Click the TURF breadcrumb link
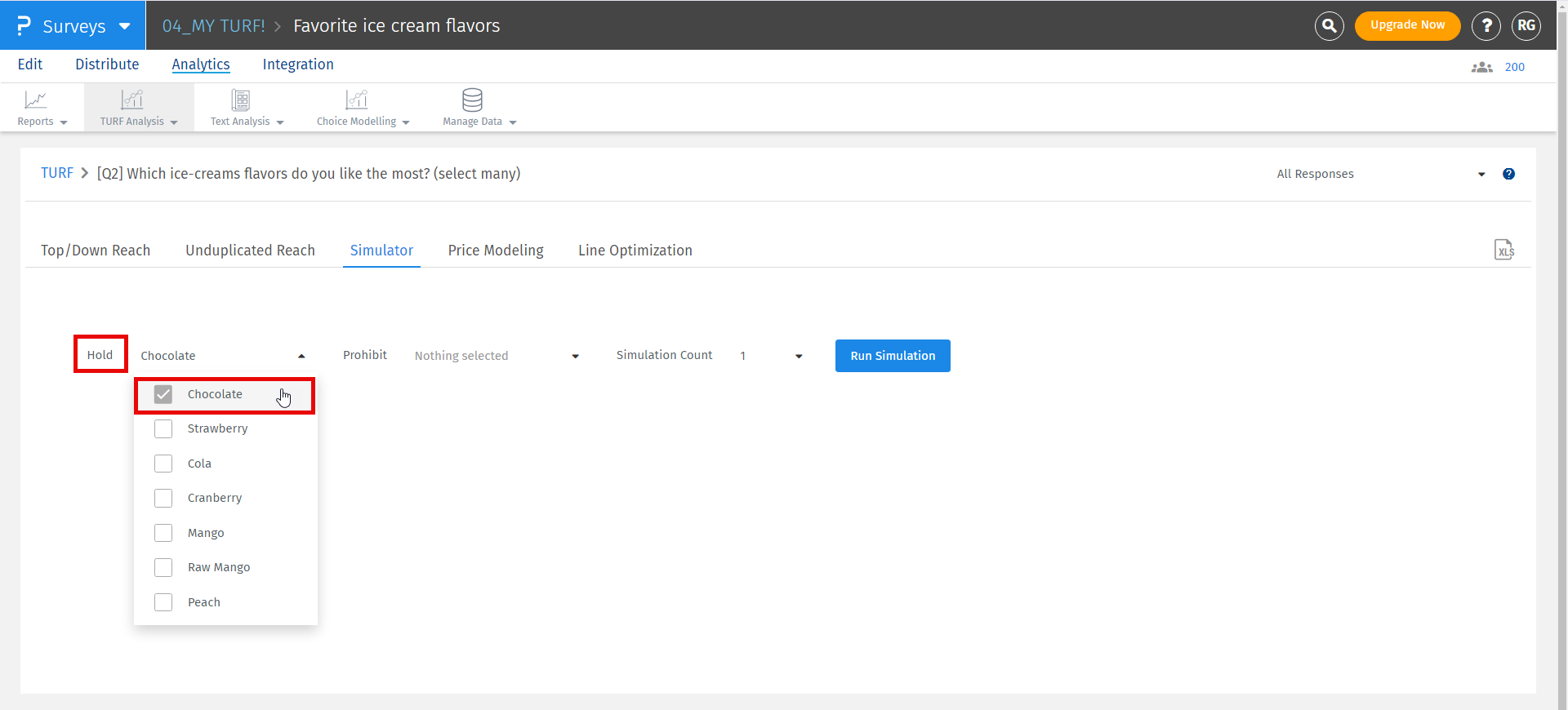The height and width of the screenshot is (710, 1568). (57, 173)
